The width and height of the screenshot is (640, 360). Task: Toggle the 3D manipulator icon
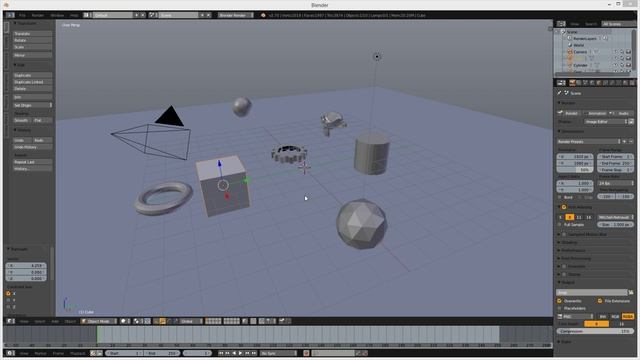tap(156, 321)
